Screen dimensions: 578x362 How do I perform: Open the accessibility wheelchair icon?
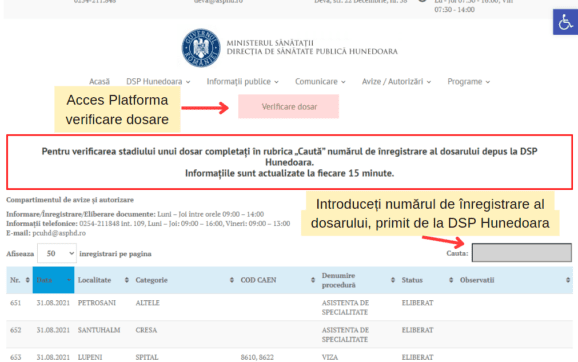pos(565,22)
